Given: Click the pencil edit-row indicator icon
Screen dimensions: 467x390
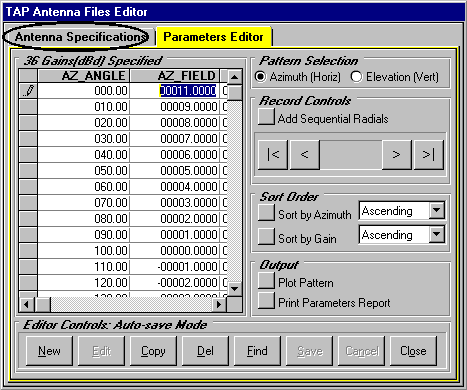Looking at the screenshot, I should (28, 91).
